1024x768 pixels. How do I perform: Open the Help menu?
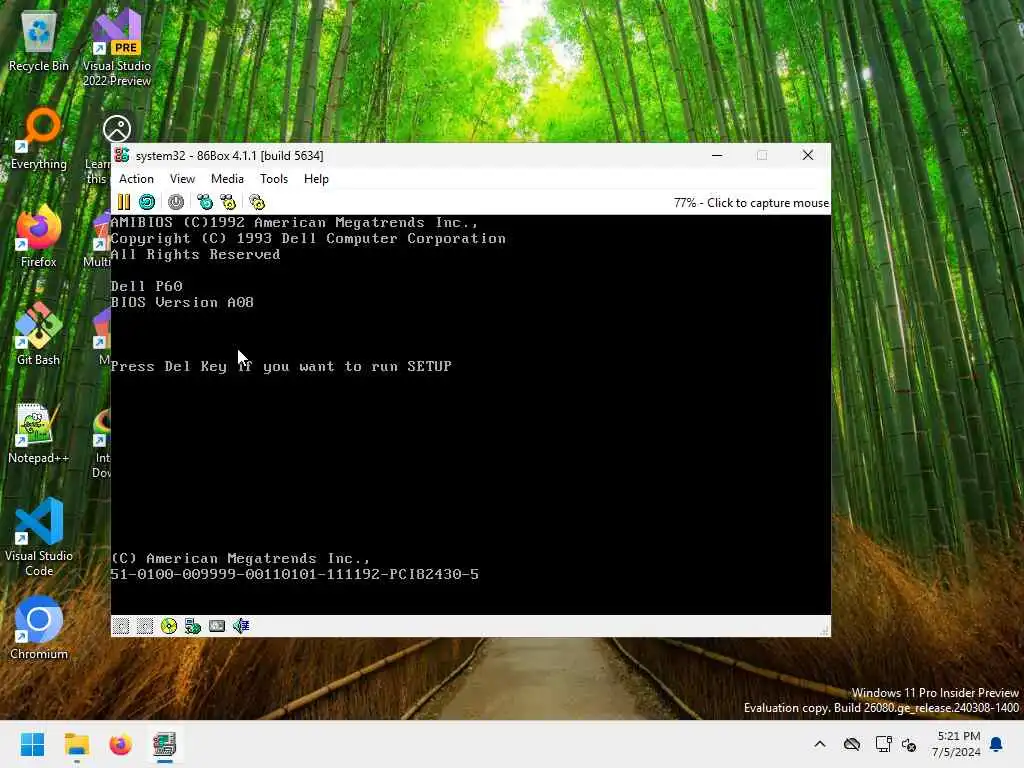click(x=316, y=179)
